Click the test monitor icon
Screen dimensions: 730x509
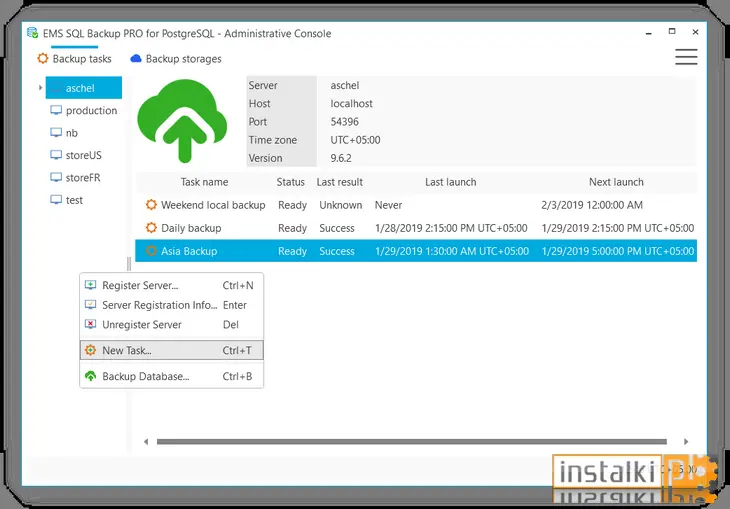(56, 200)
